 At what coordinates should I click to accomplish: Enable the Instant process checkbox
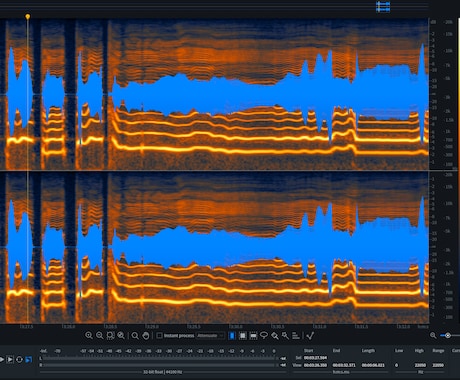point(159,336)
